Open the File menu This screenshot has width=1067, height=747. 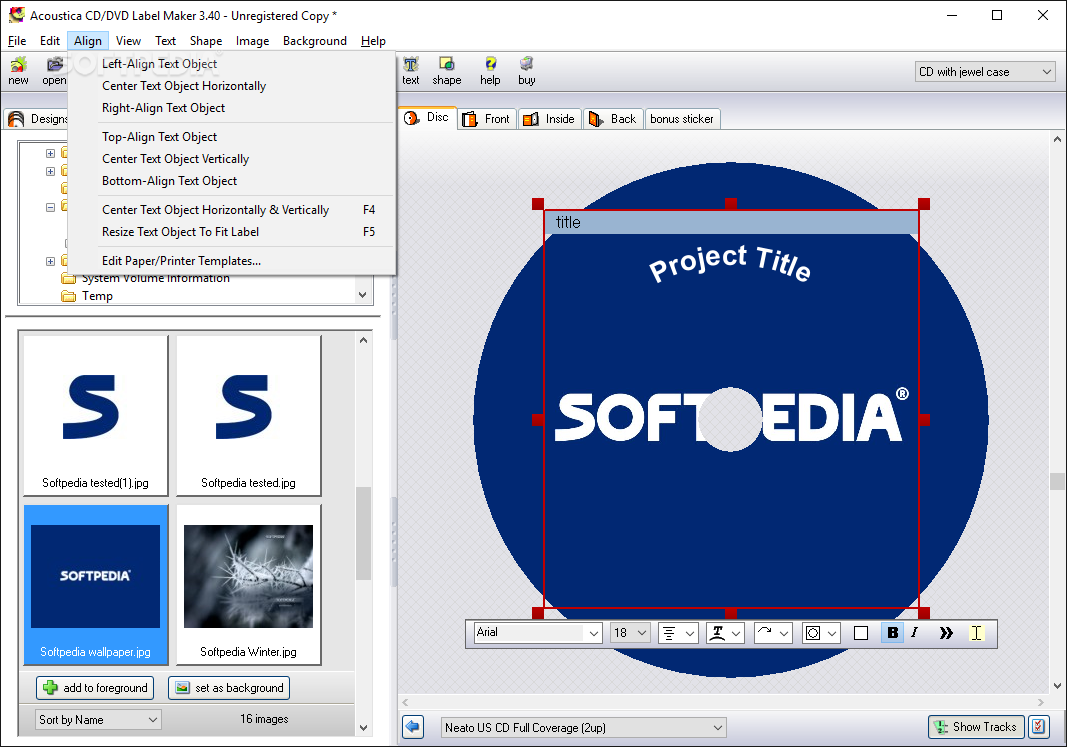17,41
